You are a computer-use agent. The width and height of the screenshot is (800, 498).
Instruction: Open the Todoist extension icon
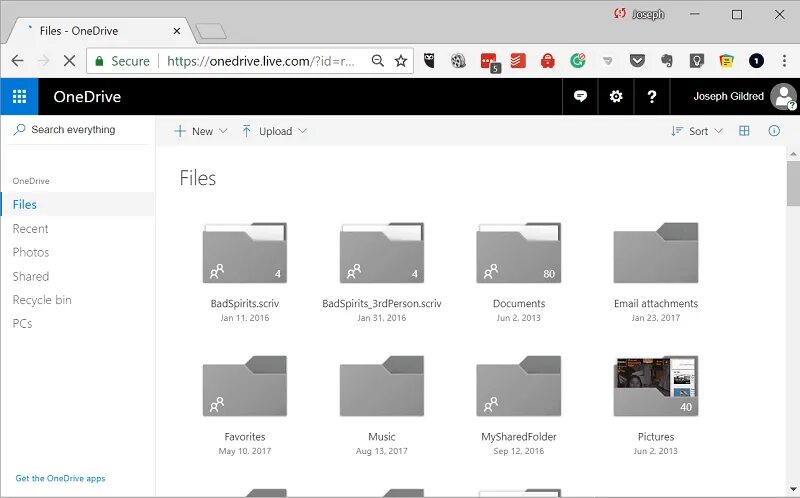click(x=518, y=61)
